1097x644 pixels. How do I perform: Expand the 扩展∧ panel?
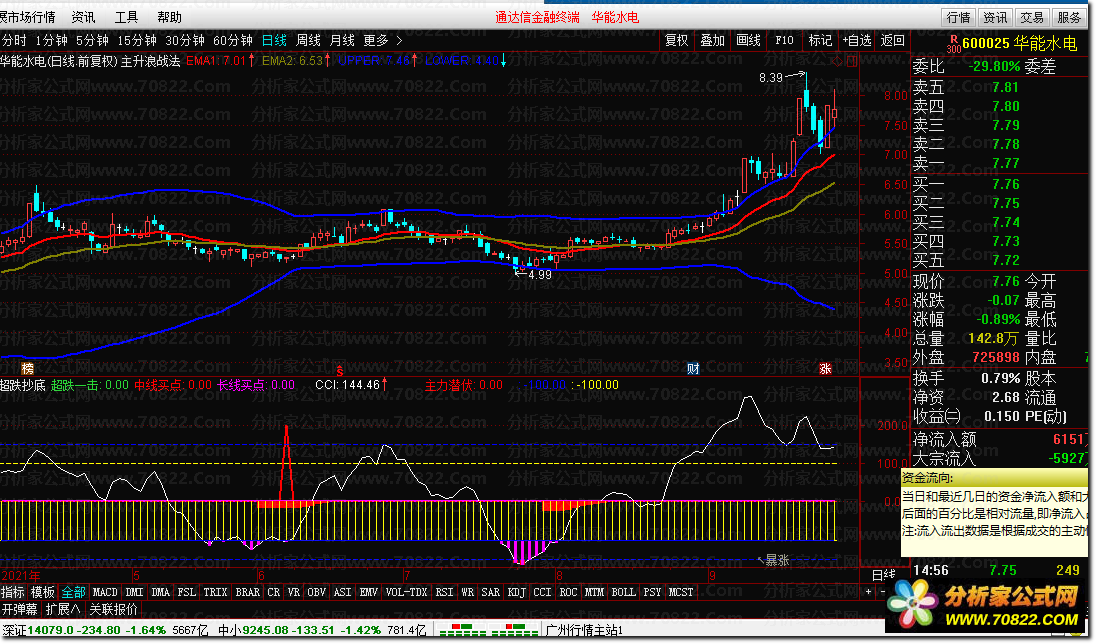tap(62, 609)
